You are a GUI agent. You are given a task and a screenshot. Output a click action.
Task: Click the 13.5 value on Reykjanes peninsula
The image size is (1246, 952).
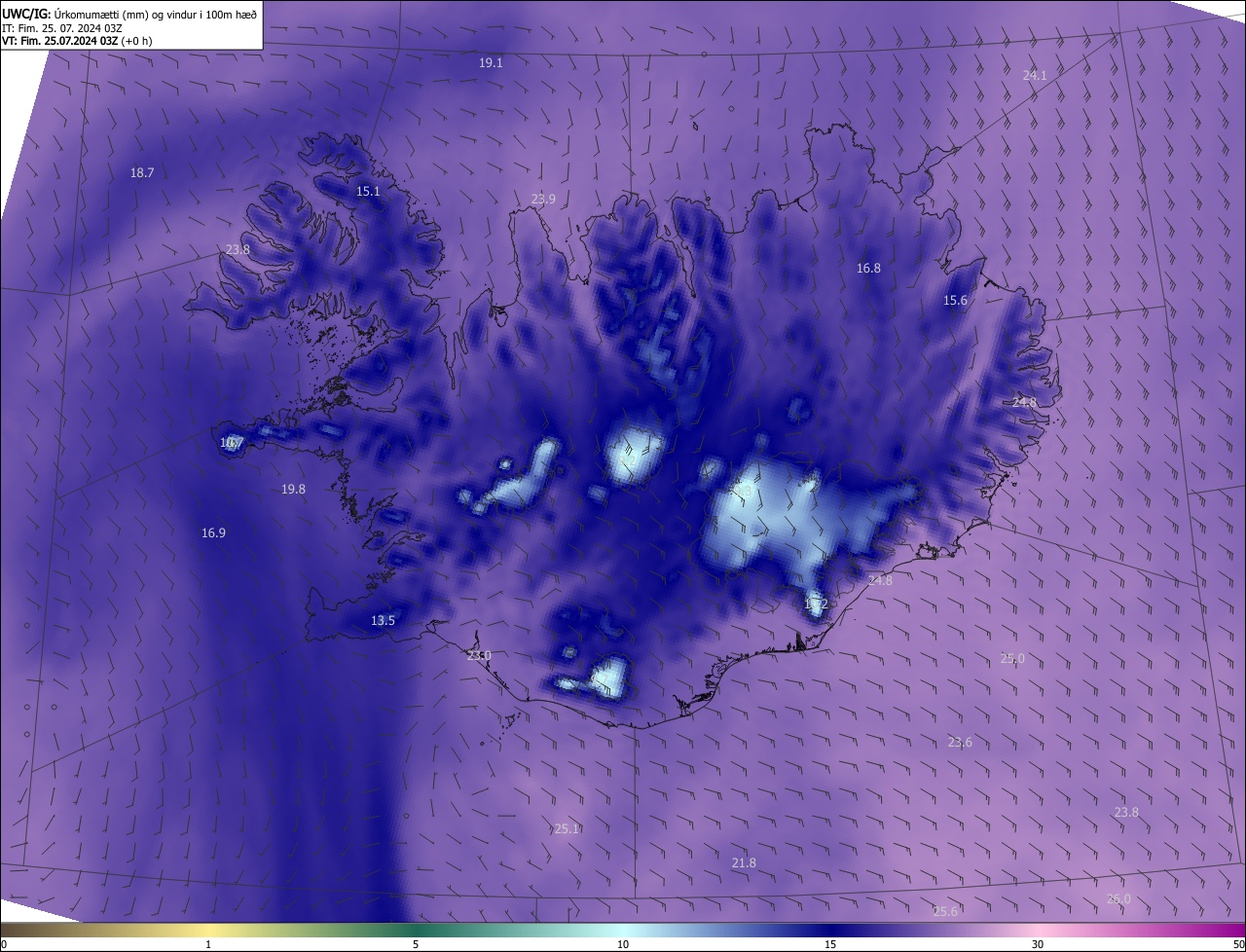click(383, 621)
